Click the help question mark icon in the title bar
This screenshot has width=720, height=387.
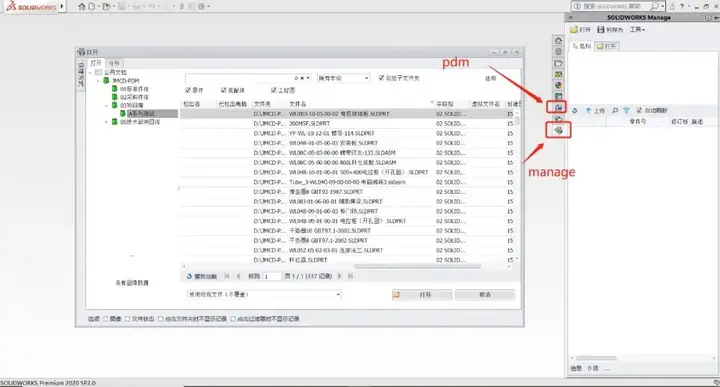[681, 6]
